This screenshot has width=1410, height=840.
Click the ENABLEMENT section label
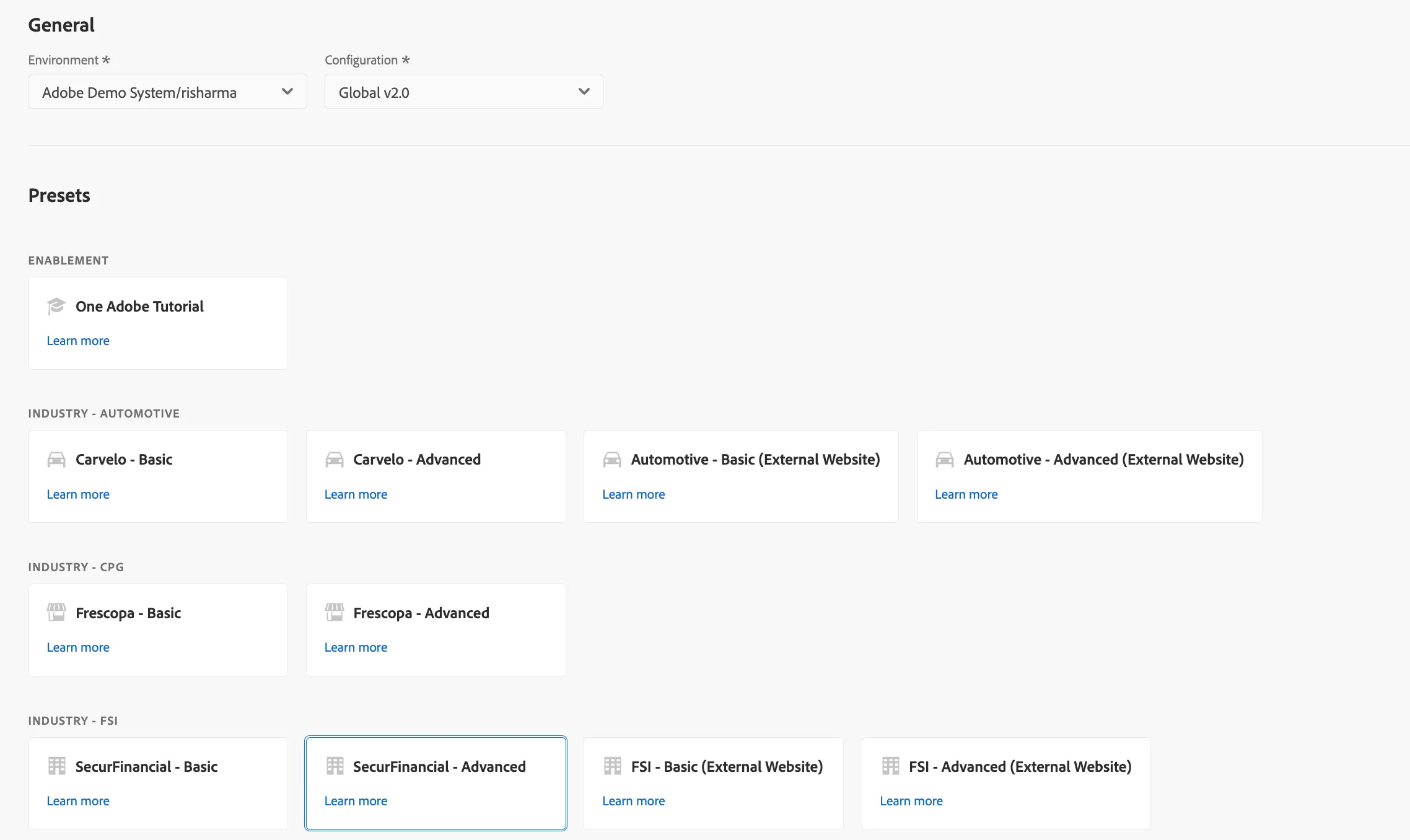(68, 260)
